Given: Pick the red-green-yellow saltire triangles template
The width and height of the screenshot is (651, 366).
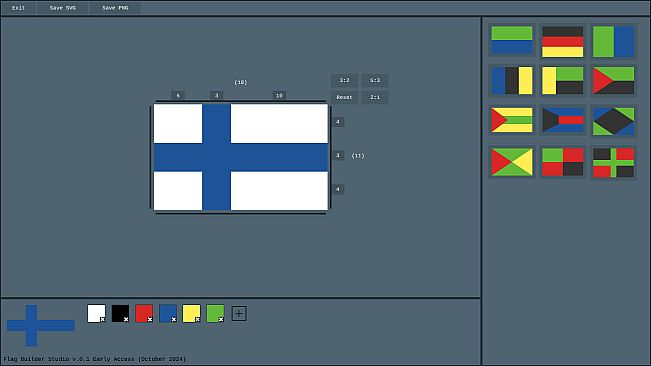Looking at the screenshot, I should [512, 162].
